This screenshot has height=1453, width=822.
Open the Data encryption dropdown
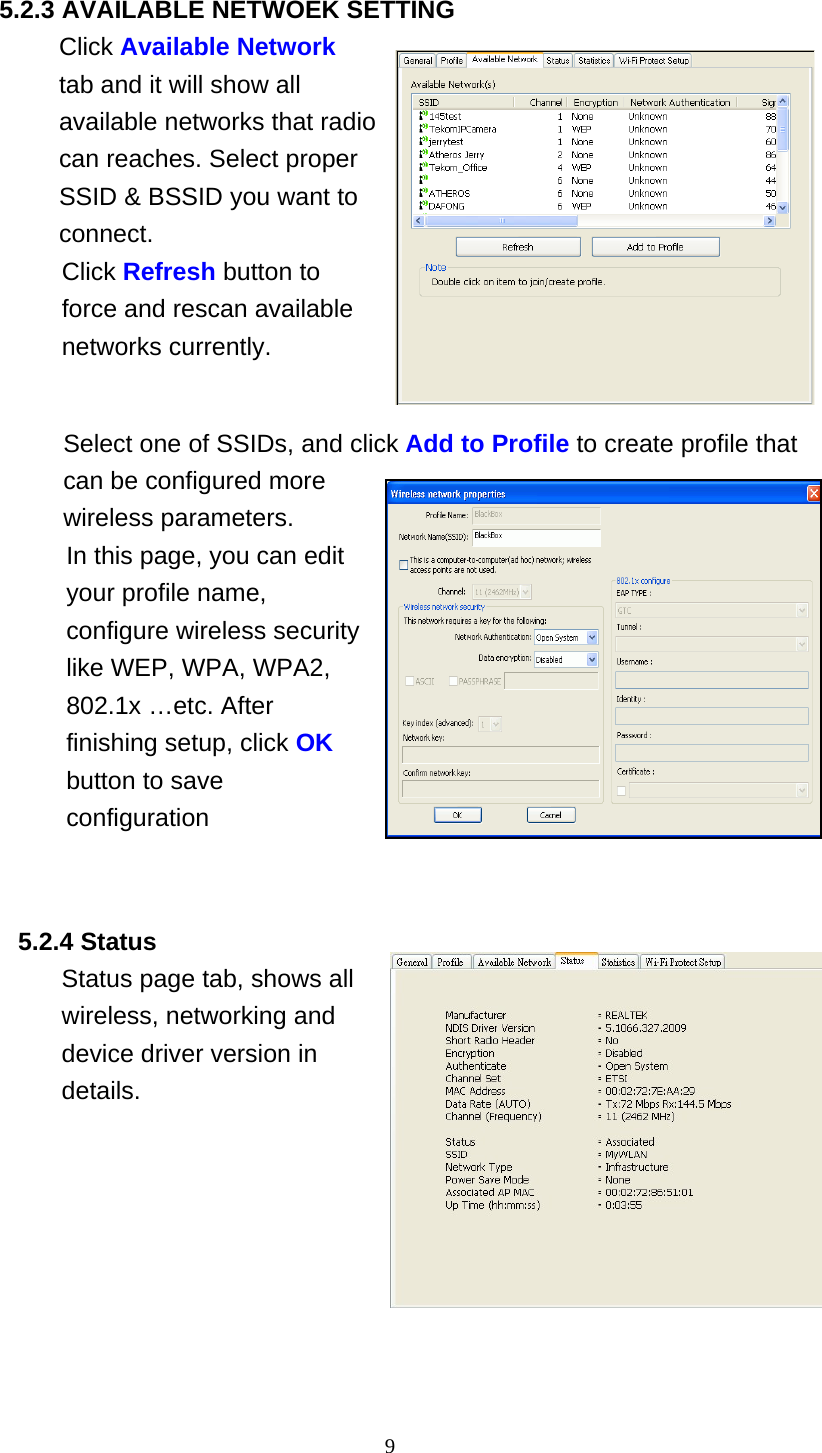click(x=591, y=658)
